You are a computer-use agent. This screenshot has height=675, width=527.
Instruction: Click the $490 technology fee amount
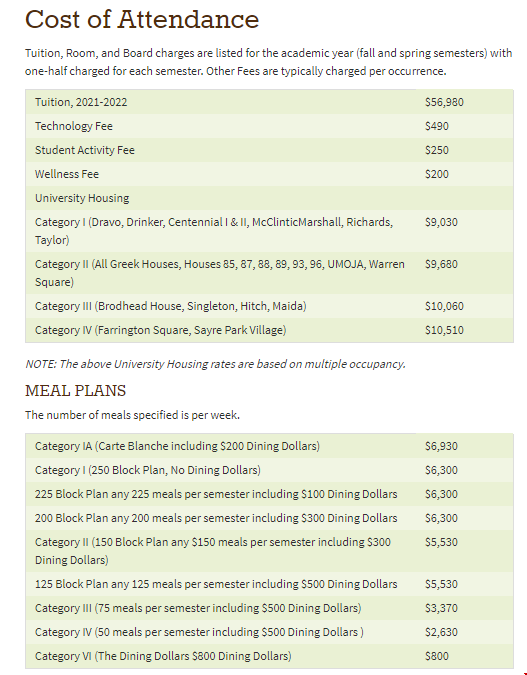point(437,126)
